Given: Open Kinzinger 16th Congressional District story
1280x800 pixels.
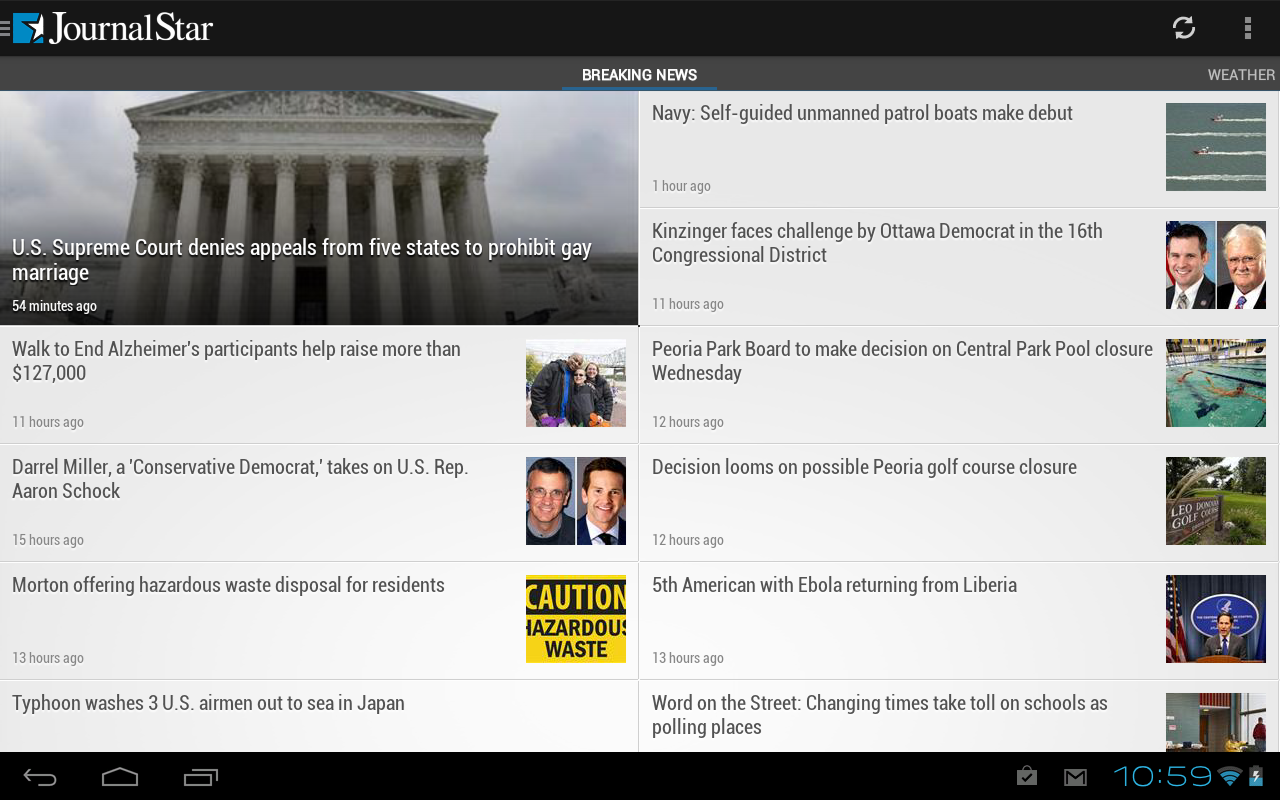Looking at the screenshot, I should point(959,267).
